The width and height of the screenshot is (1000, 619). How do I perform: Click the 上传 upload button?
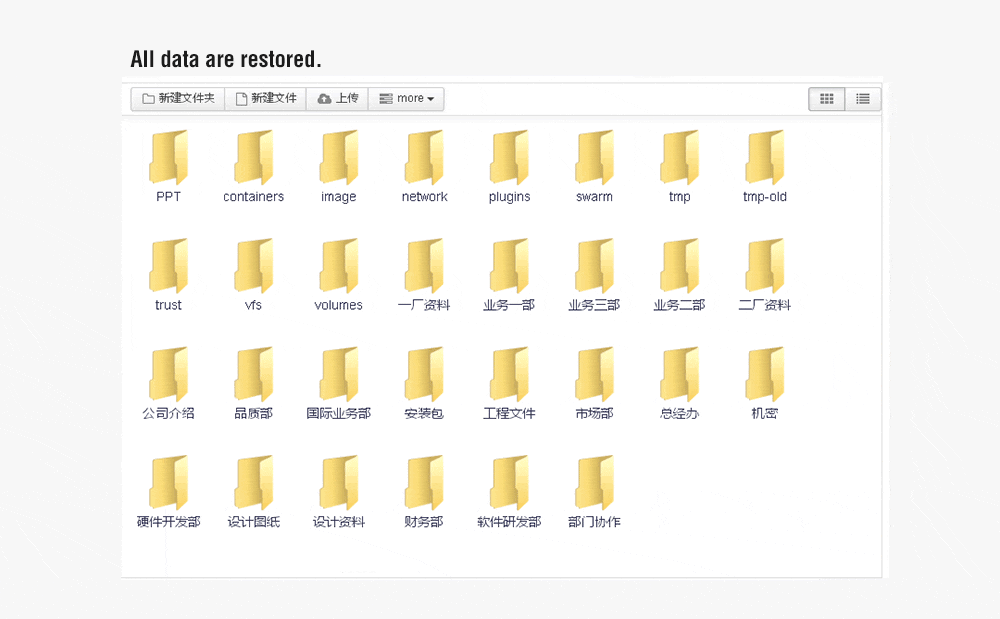(x=337, y=99)
